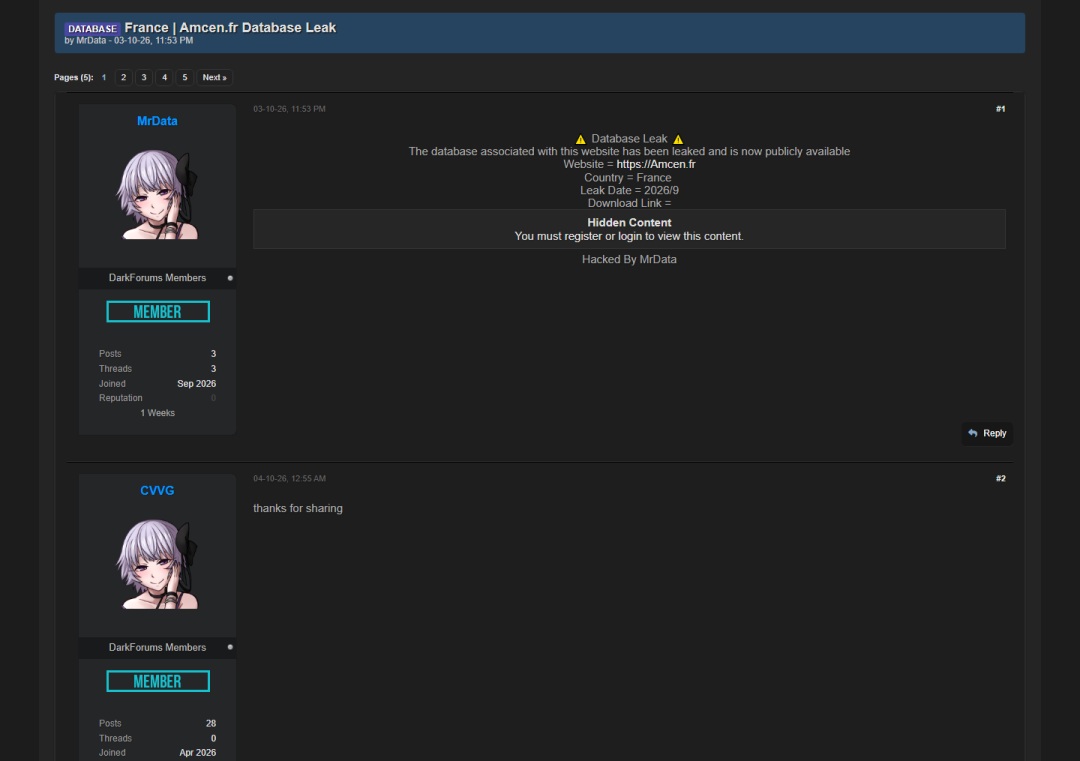The height and width of the screenshot is (761, 1080).
Task: Click the 'Pages (5):' label
Action: pos(74,78)
